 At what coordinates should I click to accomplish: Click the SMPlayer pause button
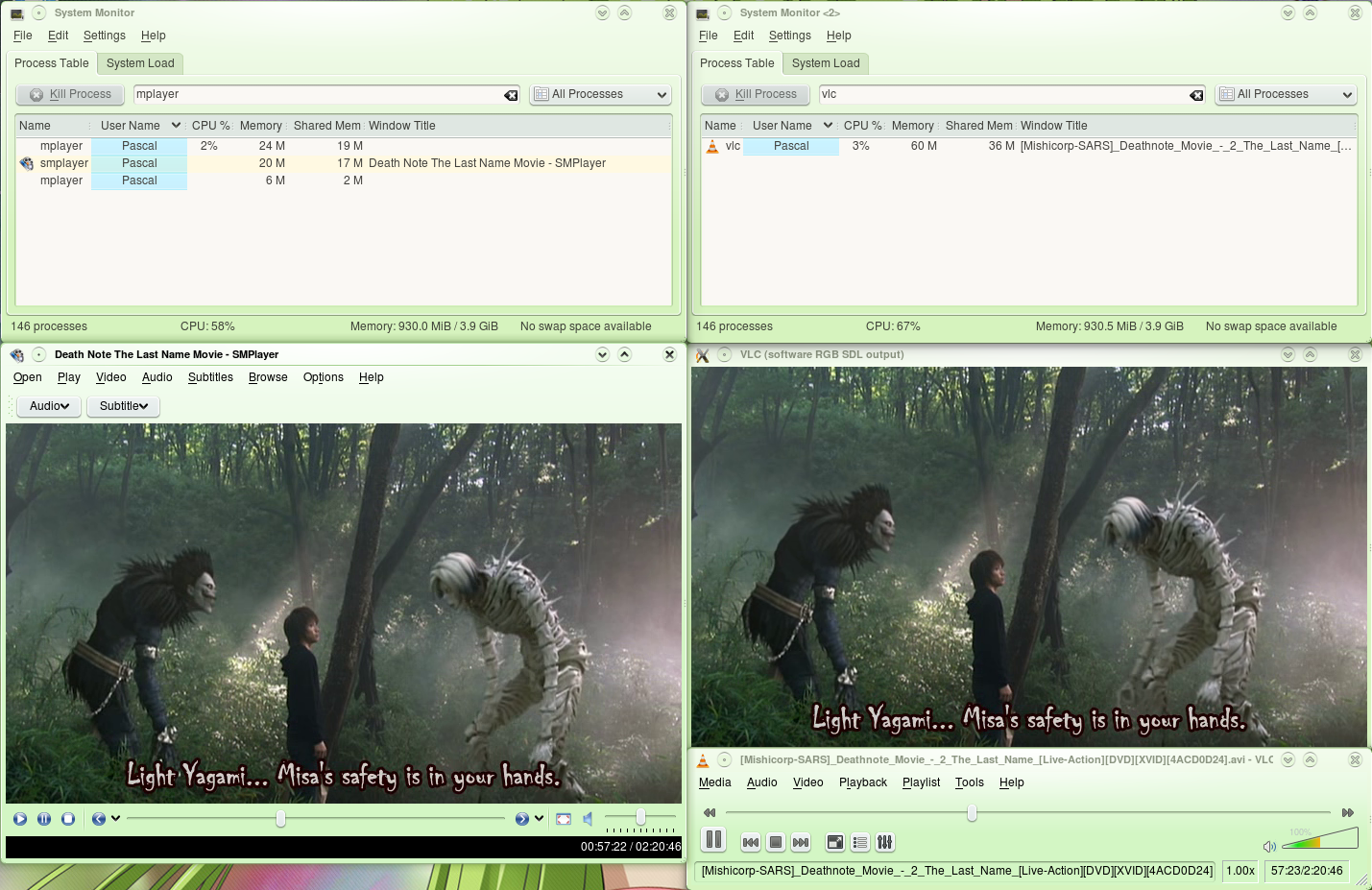tap(44, 819)
